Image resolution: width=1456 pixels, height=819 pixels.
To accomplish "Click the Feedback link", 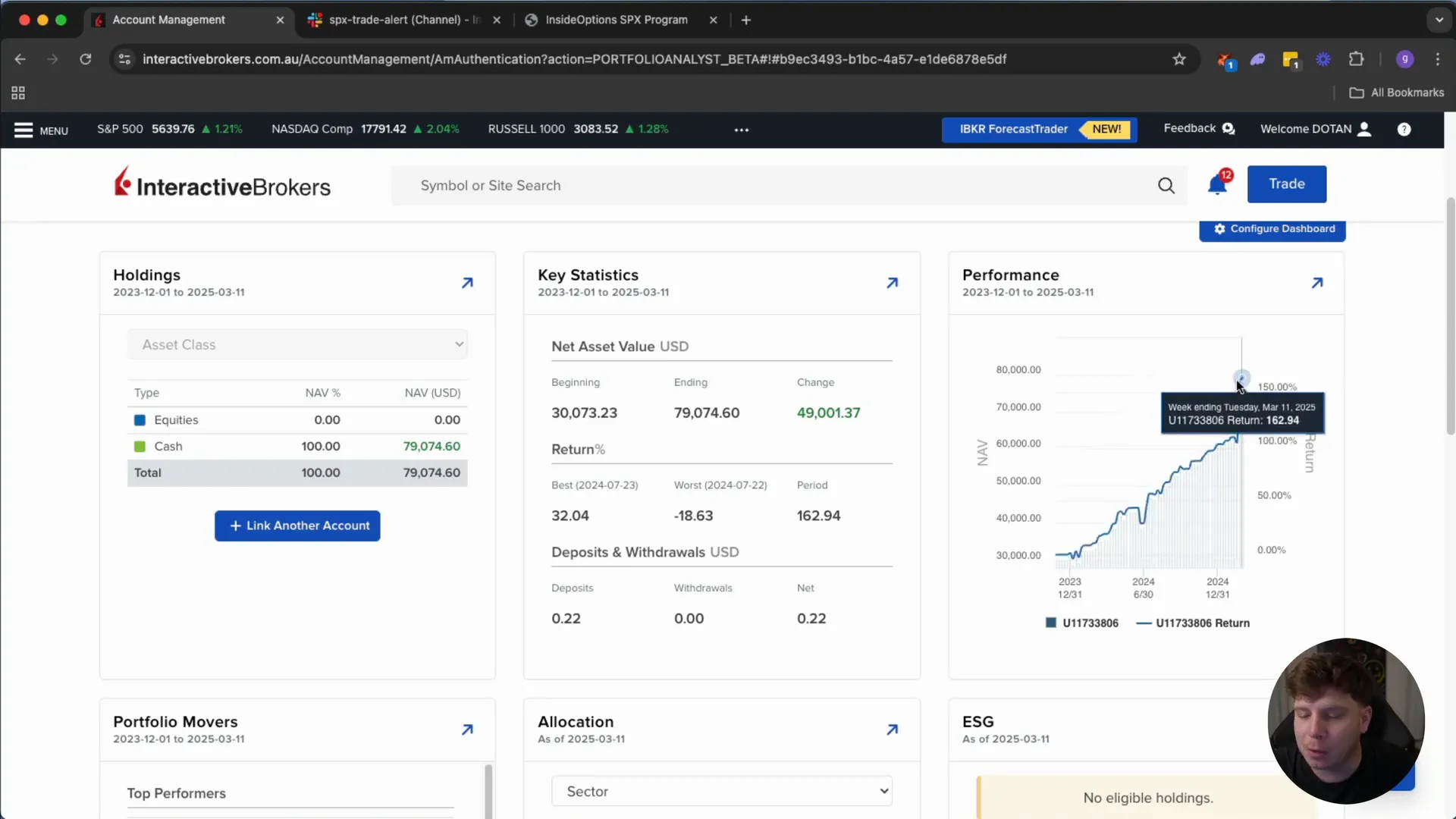I will 1199,129.
